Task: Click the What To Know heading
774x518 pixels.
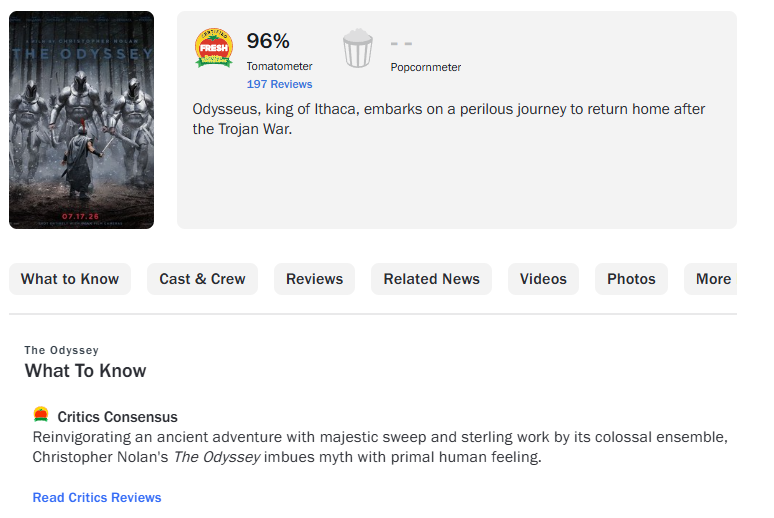Action: pos(85,371)
